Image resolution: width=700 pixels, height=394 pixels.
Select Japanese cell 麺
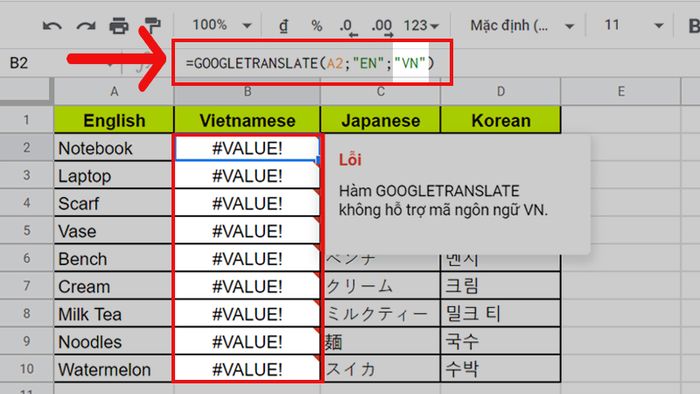click(x=380, y=341)
